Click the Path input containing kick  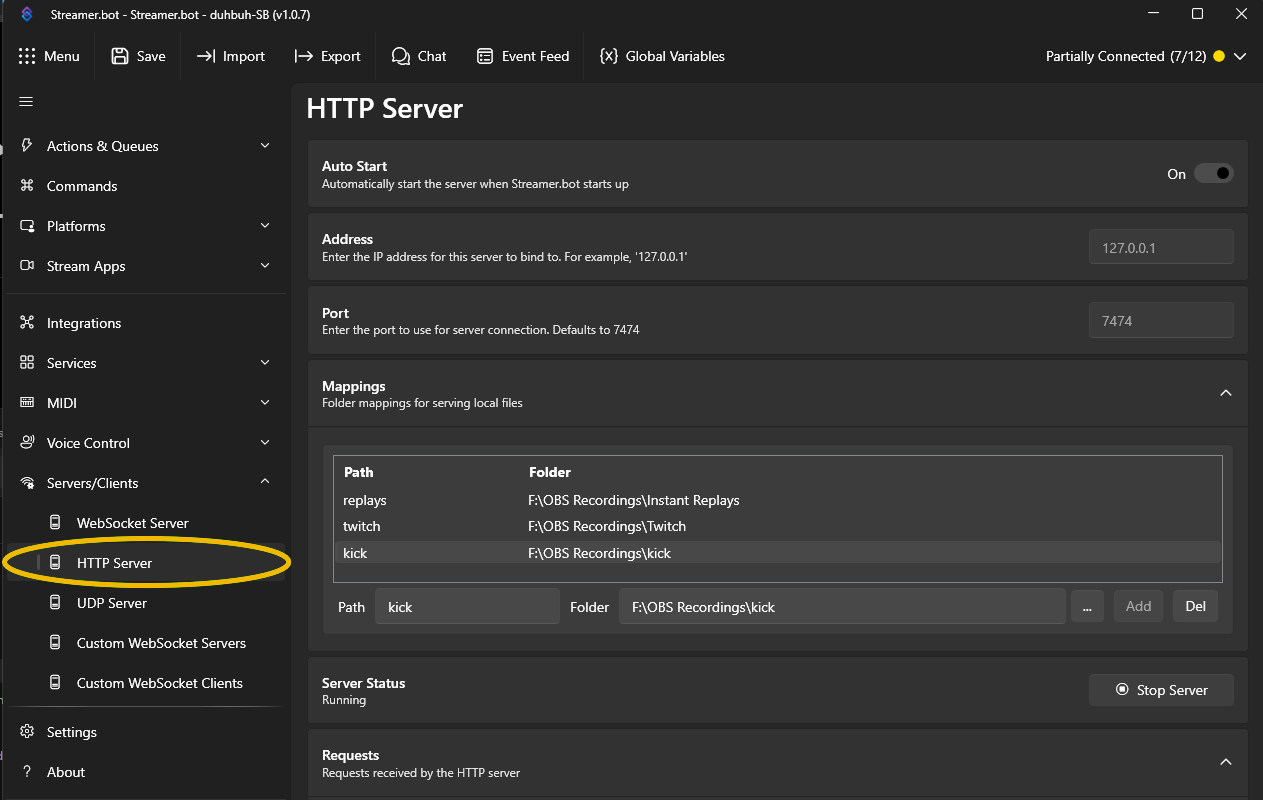467,607
